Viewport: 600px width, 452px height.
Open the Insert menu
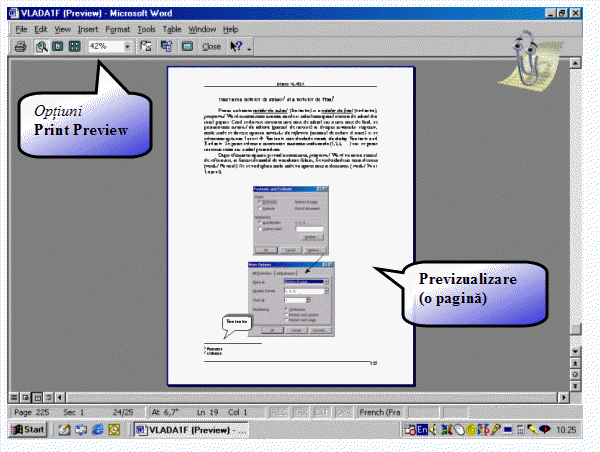click(x=88, y=29)
